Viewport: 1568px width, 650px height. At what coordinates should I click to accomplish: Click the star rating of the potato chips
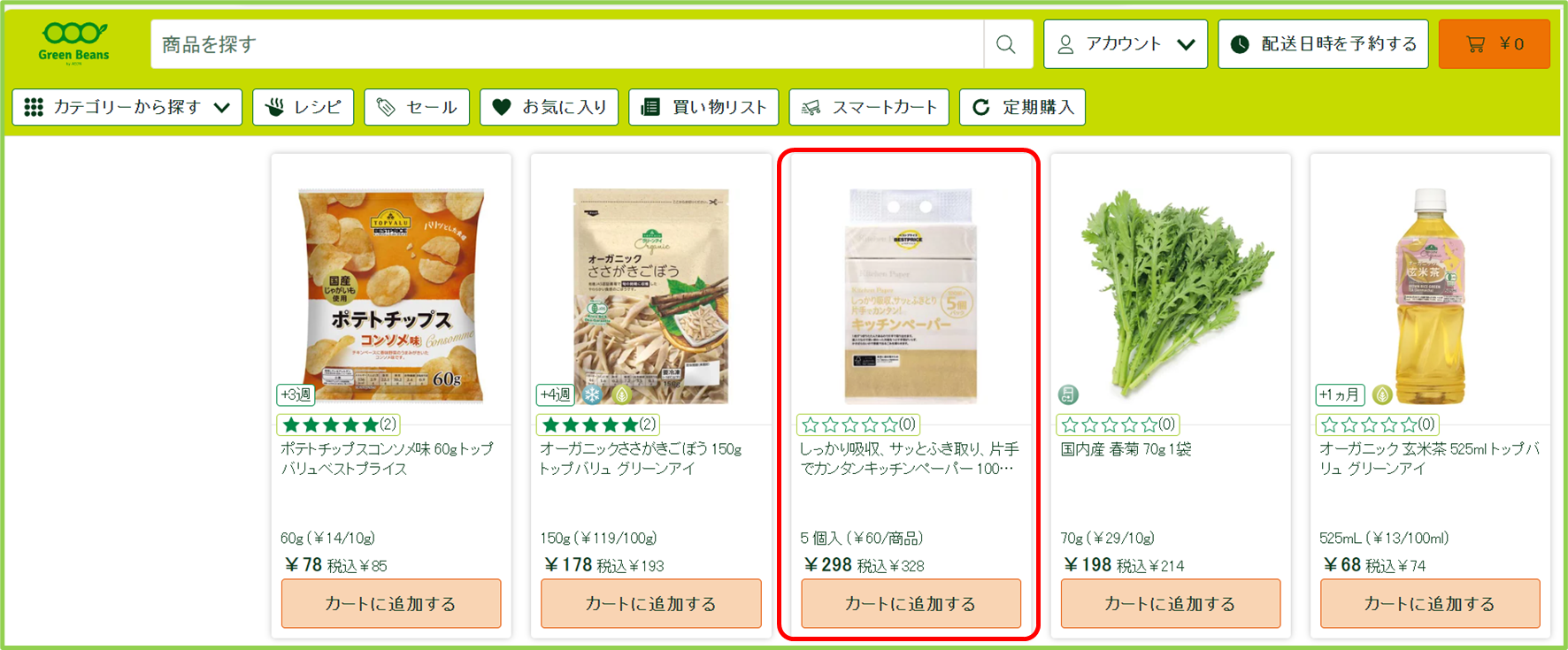click(338, 424)
